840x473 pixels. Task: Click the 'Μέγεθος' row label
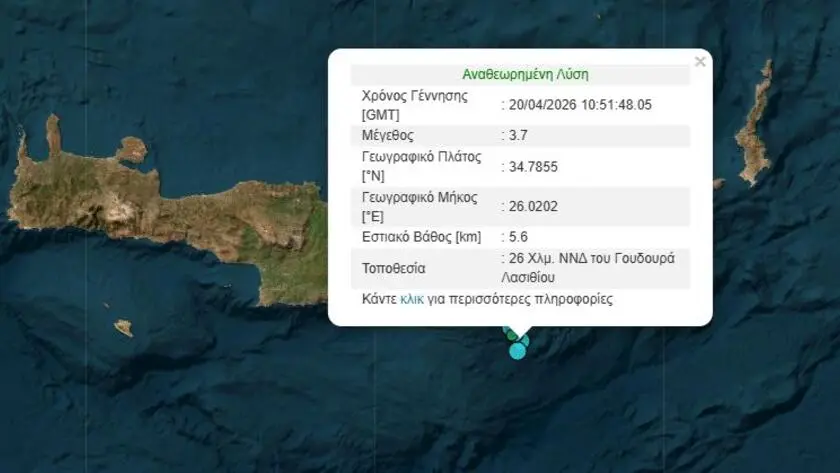coord(388,135)
